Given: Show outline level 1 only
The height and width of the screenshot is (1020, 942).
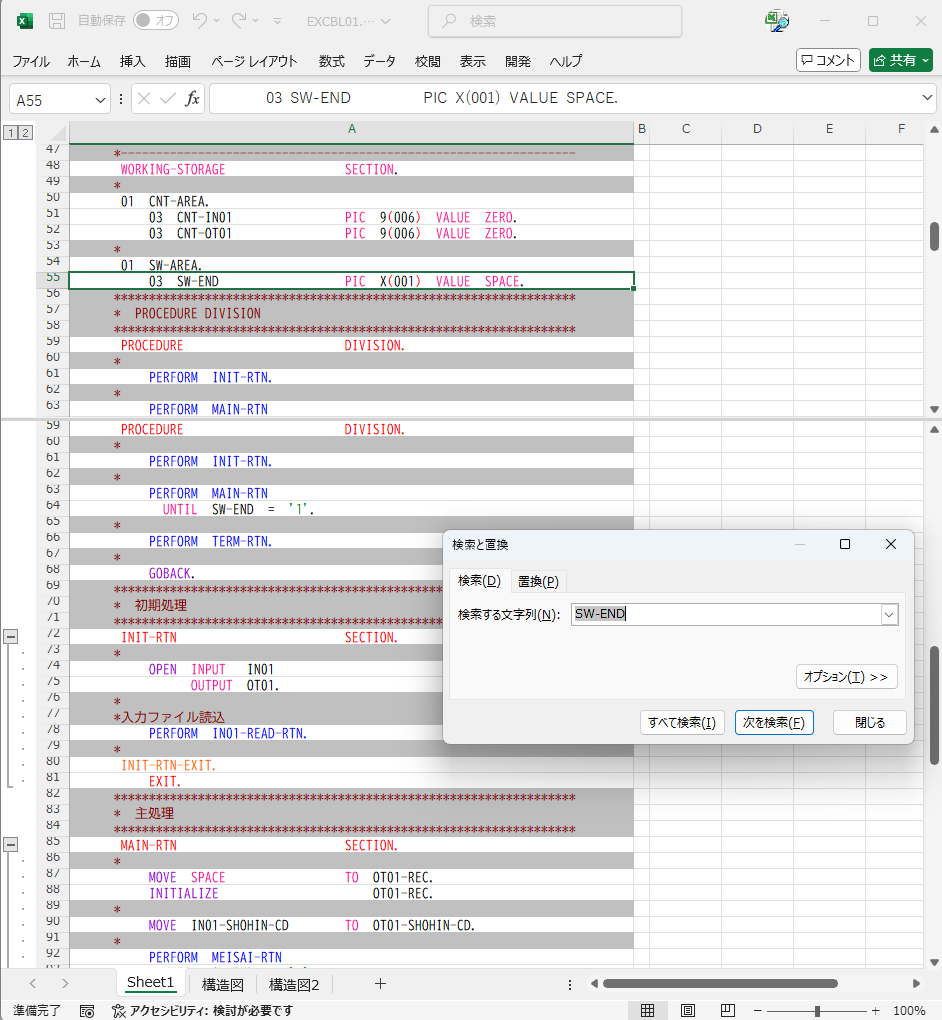Looking at the screenshot, I should click(10, 133).
